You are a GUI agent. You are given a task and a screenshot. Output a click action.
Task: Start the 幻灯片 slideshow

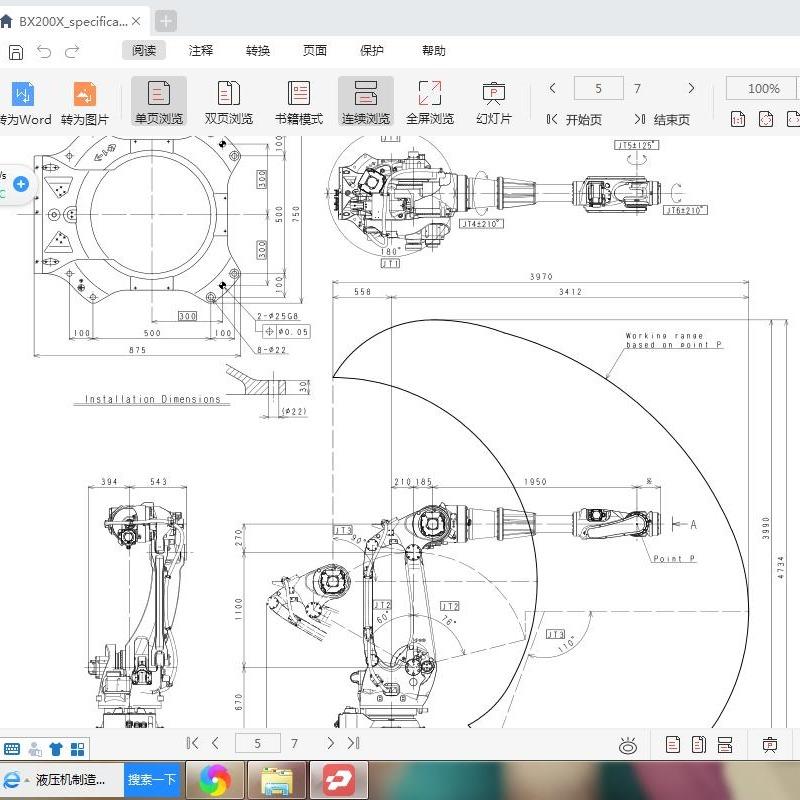(x=493, y=103)
